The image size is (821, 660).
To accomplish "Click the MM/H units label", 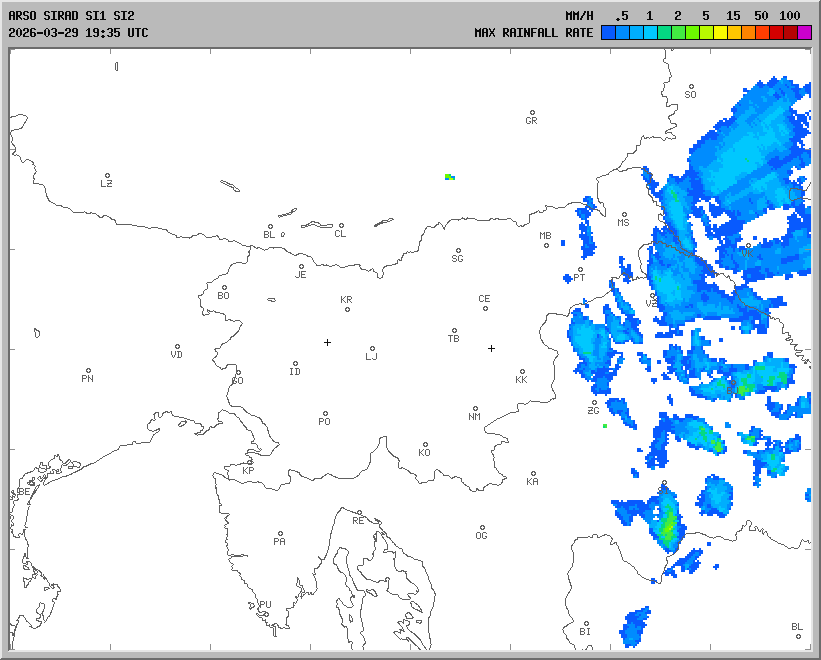I will (579, 16).
